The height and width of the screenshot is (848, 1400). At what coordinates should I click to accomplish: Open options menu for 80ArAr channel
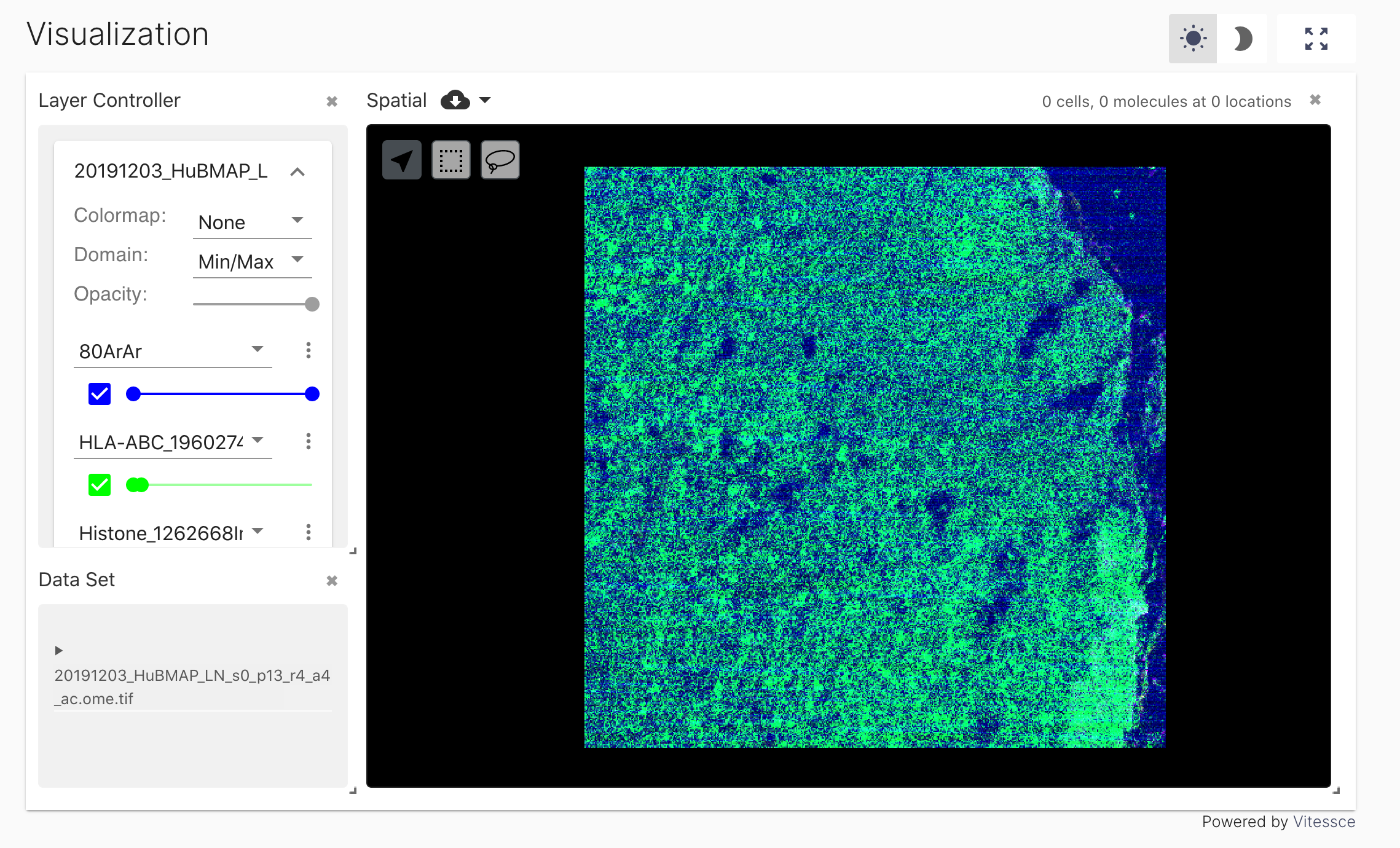(x=308, y=350)
